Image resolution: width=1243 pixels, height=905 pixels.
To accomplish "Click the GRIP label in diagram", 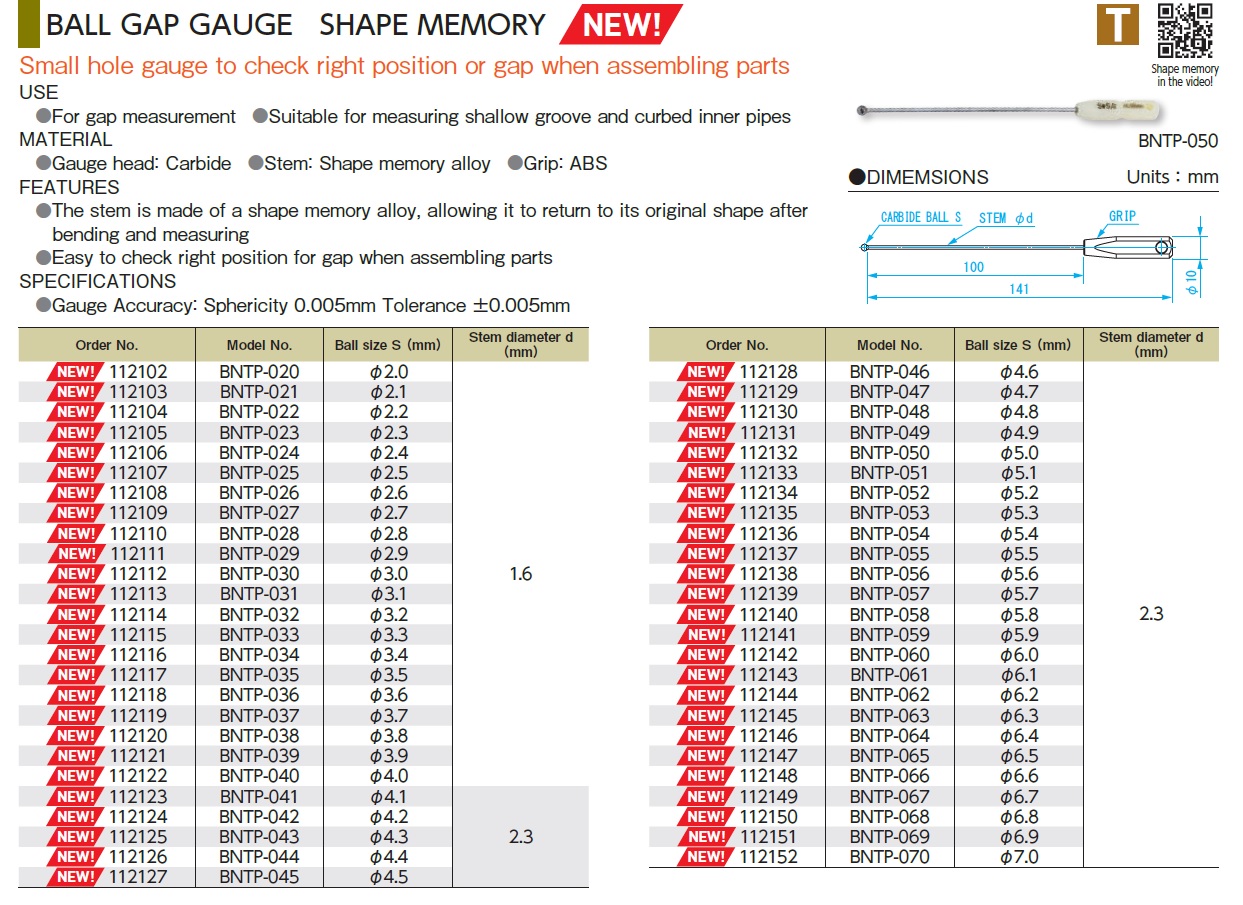I will [x=1122, y=216].
